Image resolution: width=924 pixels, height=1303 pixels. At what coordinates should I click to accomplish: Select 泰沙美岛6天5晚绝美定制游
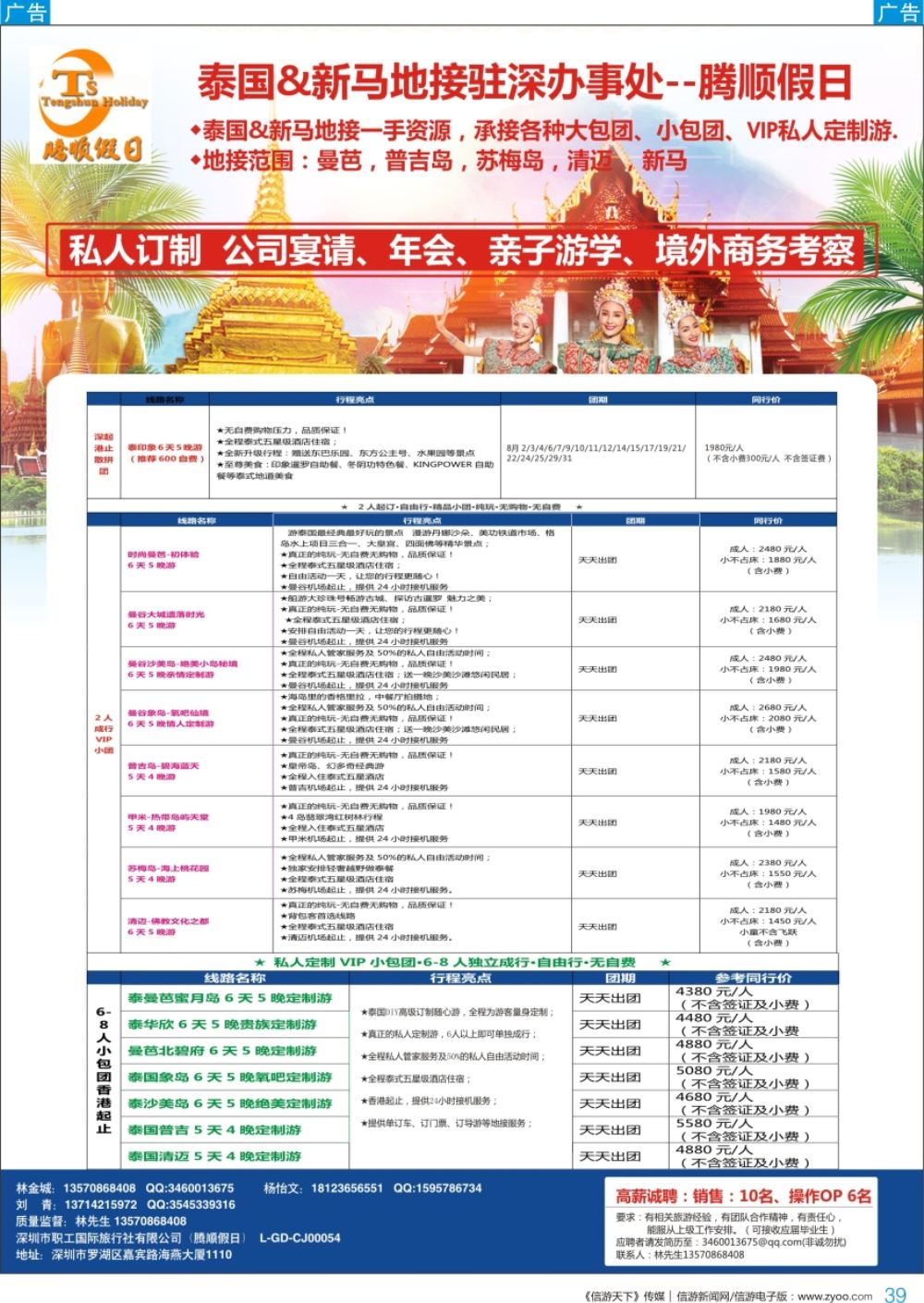(x=230, y=1103)
